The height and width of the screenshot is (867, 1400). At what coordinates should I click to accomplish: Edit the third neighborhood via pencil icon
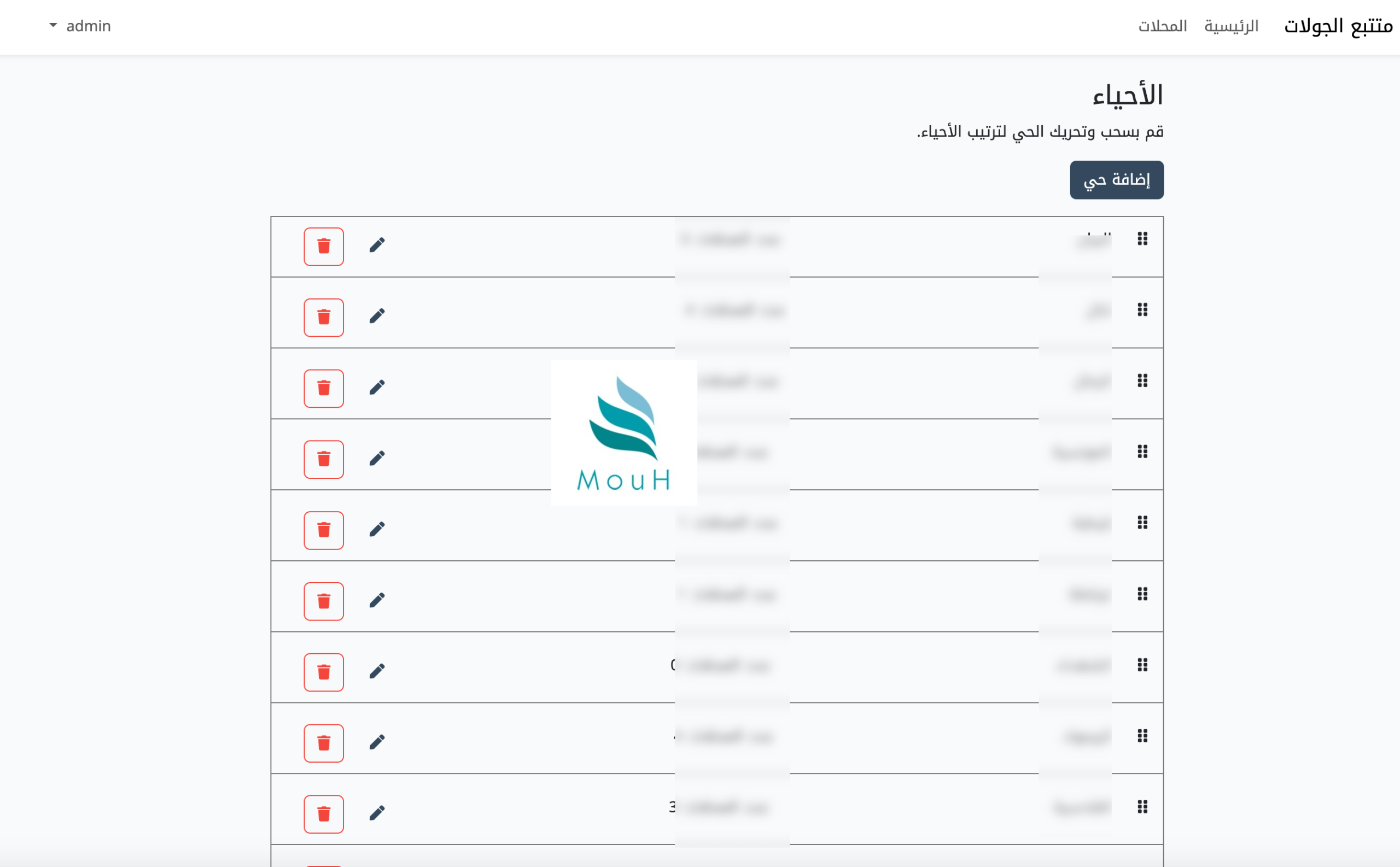(x=377, y=388)
